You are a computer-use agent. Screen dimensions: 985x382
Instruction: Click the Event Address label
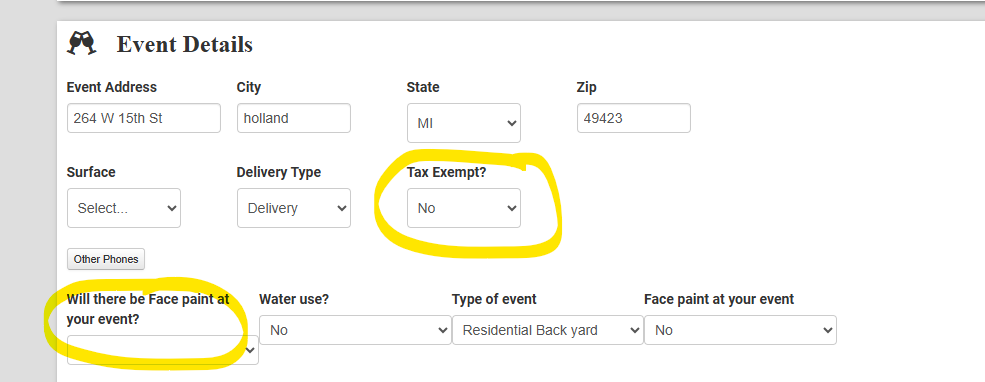pyautogui.click(x=112, y=87)
